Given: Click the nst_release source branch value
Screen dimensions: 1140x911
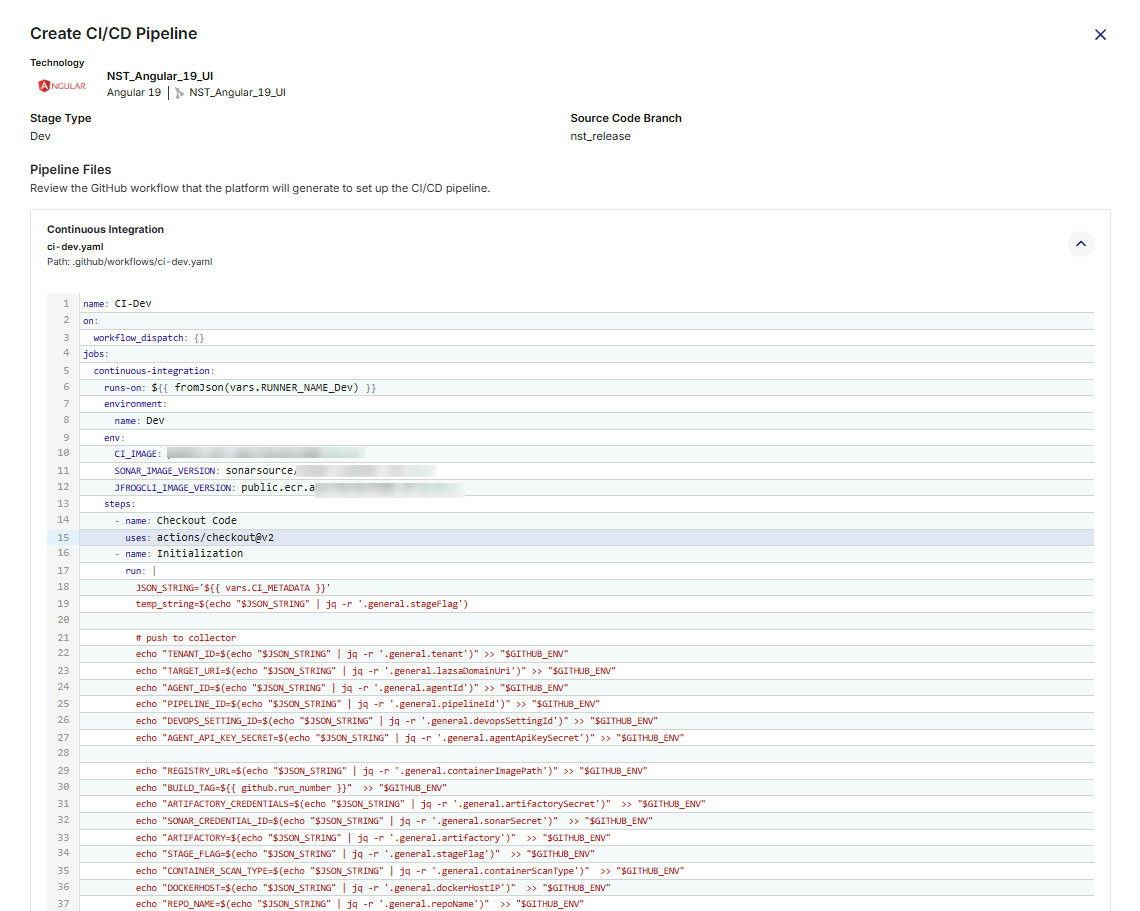Looking at the screenshot, I should 600,136.
